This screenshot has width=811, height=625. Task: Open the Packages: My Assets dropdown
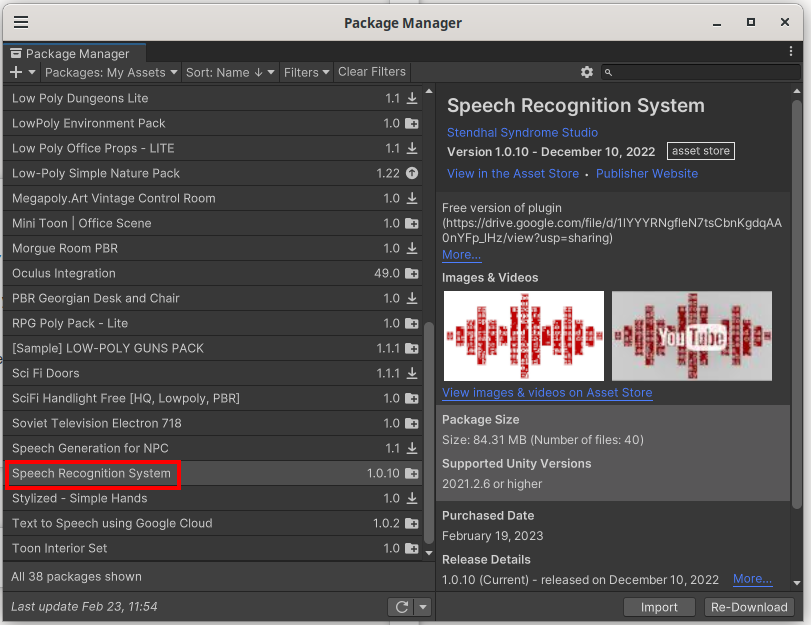(111, 72)
